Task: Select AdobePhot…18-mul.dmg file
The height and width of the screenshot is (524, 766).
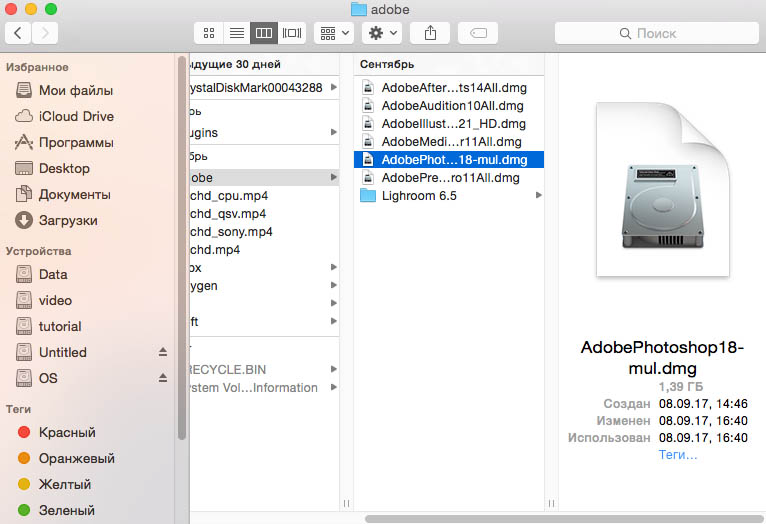Action: coord(448,160)
